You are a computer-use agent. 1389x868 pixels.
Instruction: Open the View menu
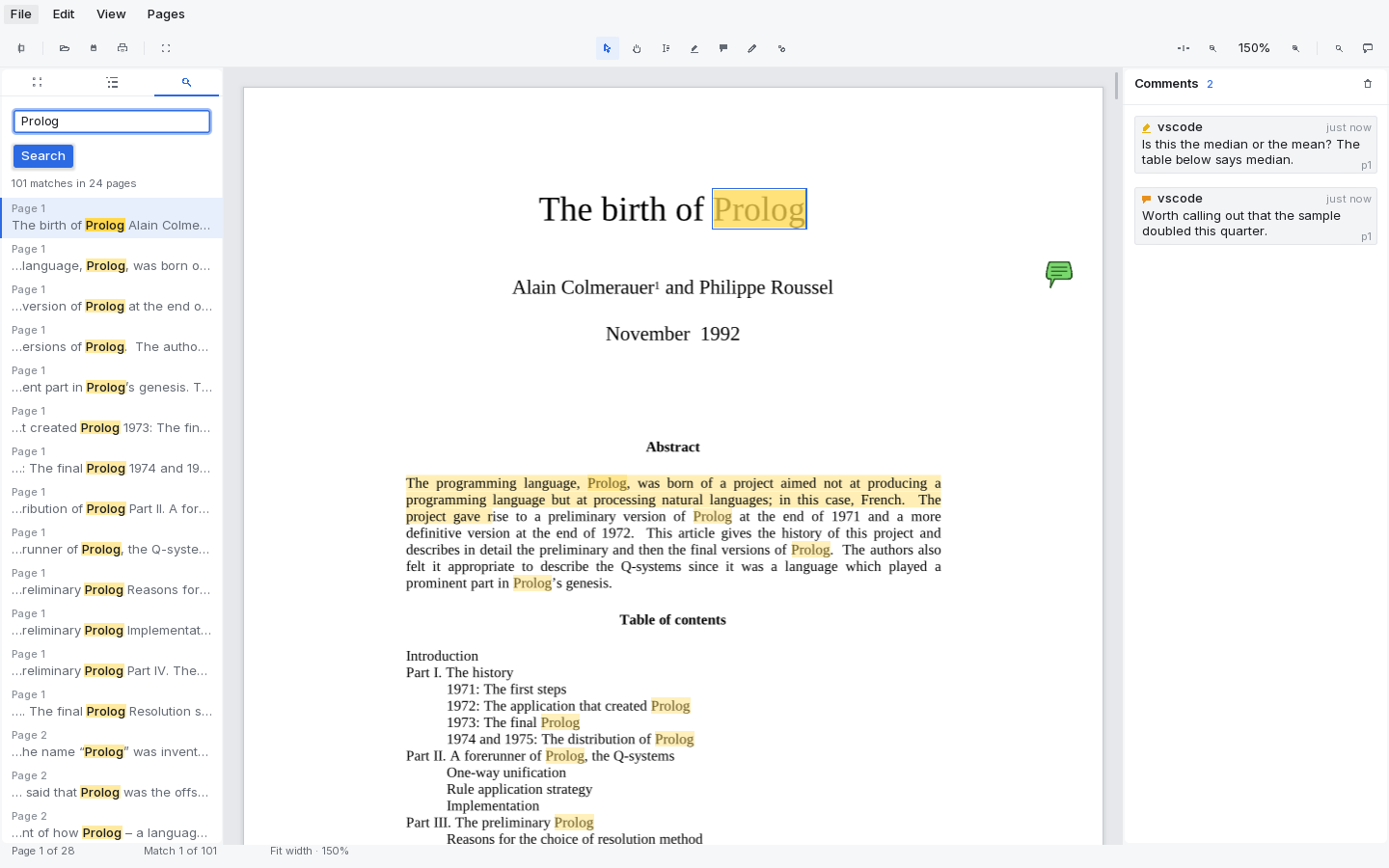click(x=111, y=14)
